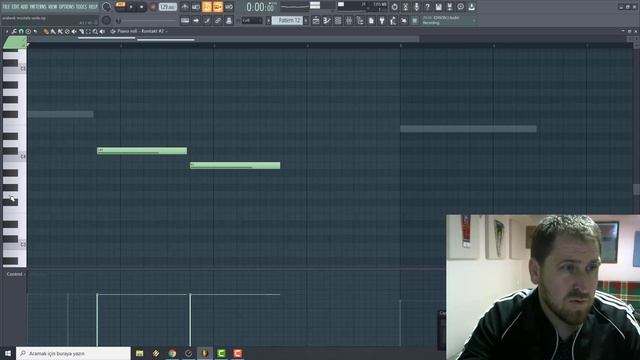Adjust the master volume knob
The width and height of the screenshot is (640, 360).
pyautogui.click(x=106, y=7)
